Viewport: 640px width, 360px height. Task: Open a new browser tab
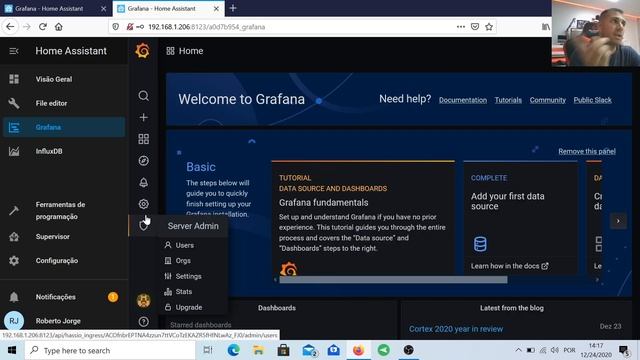click(233, 8)
